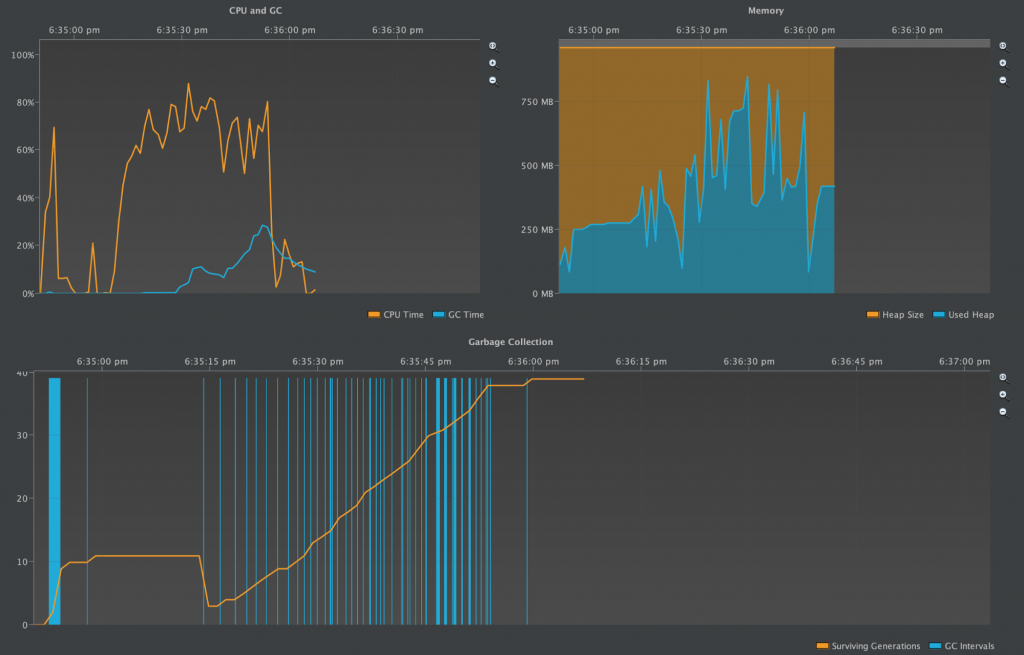
Task: Zoom out on the Memory chart
Action: [1002, 79]
